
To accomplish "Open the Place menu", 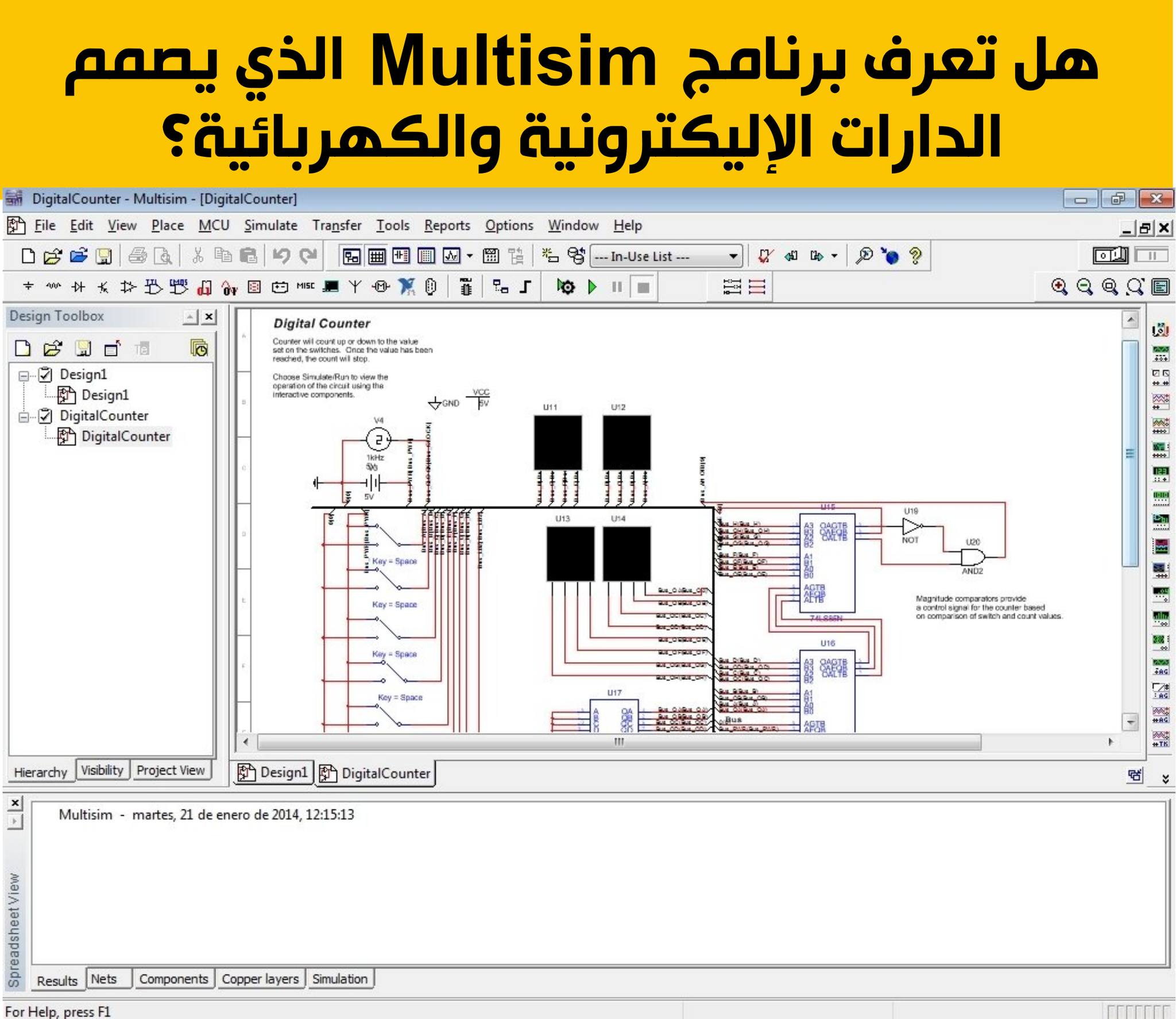I will pos(168,226).
